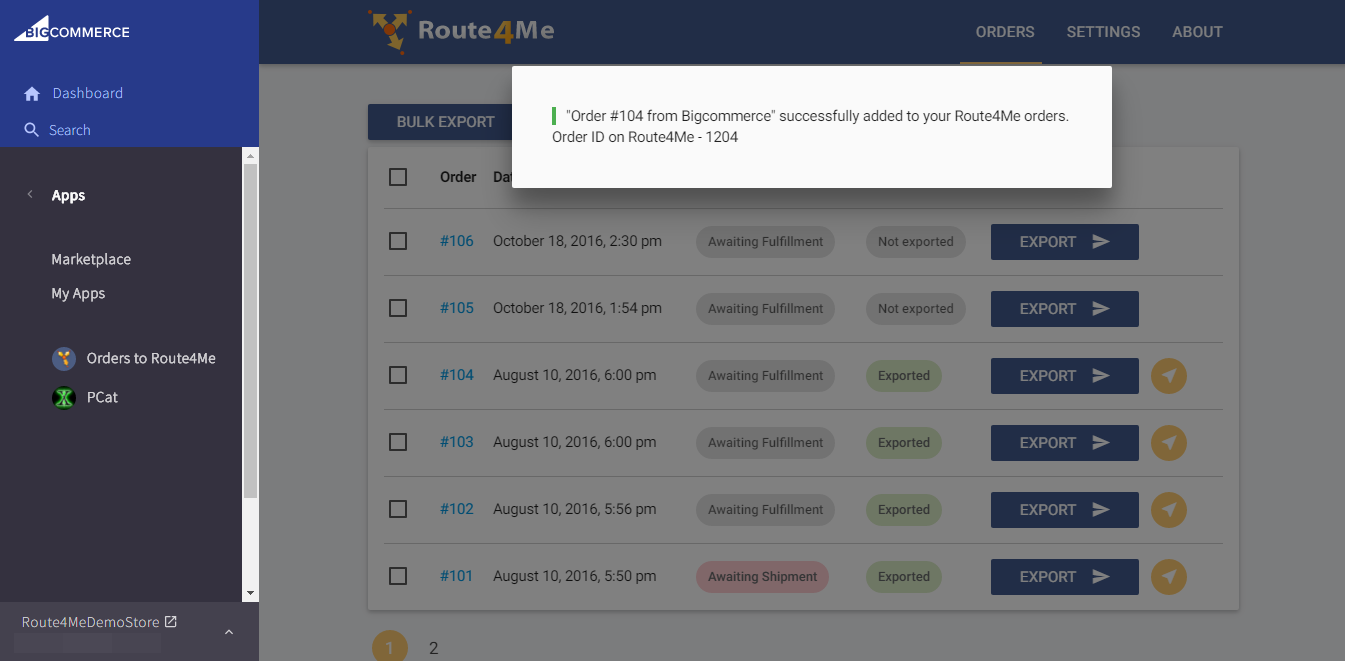Click the Dashboard home icon
Screen dimensions: 1345x661
point(32,94)
